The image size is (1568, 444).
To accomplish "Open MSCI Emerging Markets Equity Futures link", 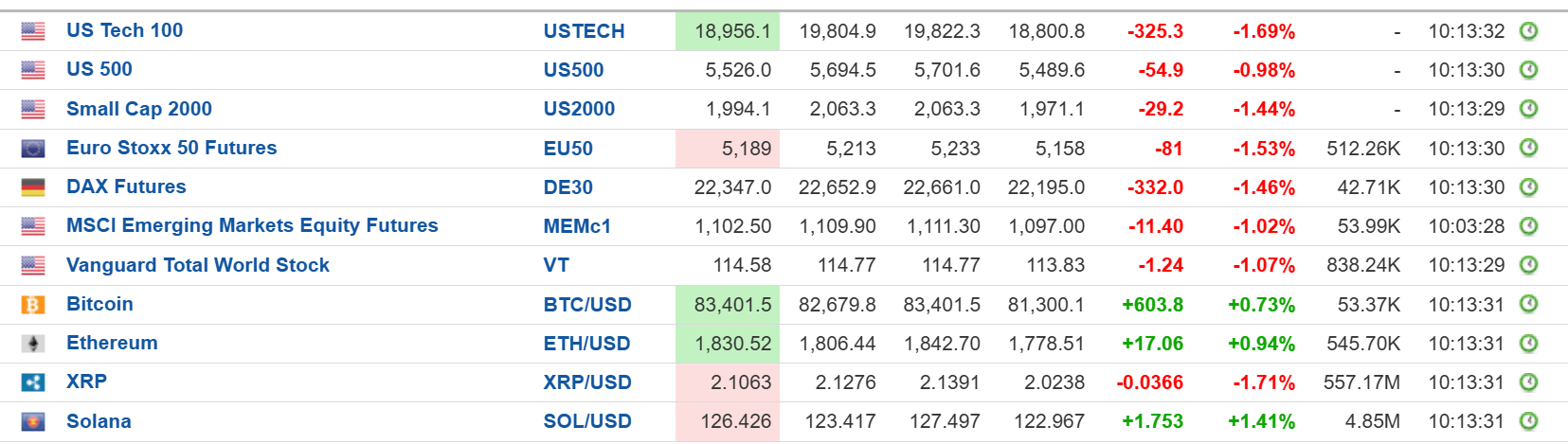I will pos(252,225).
